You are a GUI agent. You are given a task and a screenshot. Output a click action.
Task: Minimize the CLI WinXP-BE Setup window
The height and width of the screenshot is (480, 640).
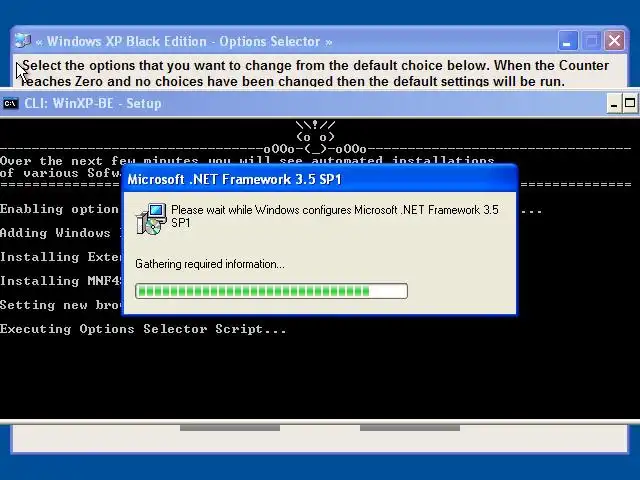tap(613, 104)
